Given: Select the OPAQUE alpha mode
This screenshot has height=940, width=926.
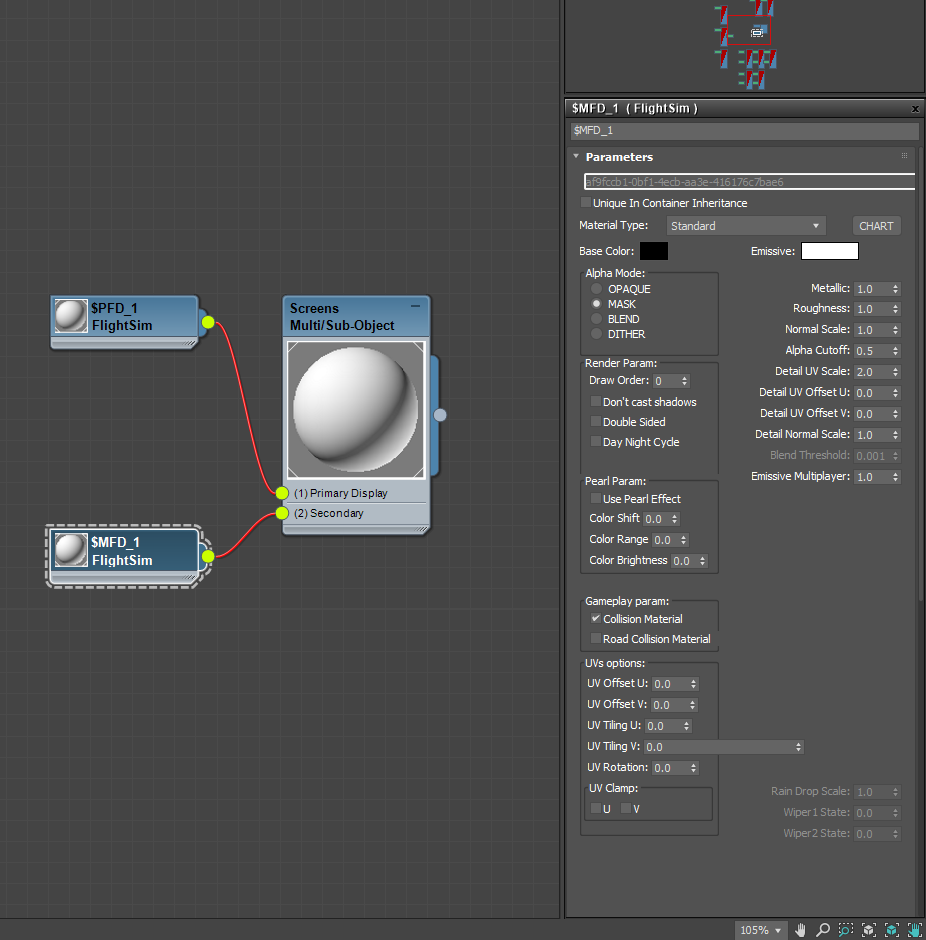Looking at the screenshot, I should coord(596,289).
